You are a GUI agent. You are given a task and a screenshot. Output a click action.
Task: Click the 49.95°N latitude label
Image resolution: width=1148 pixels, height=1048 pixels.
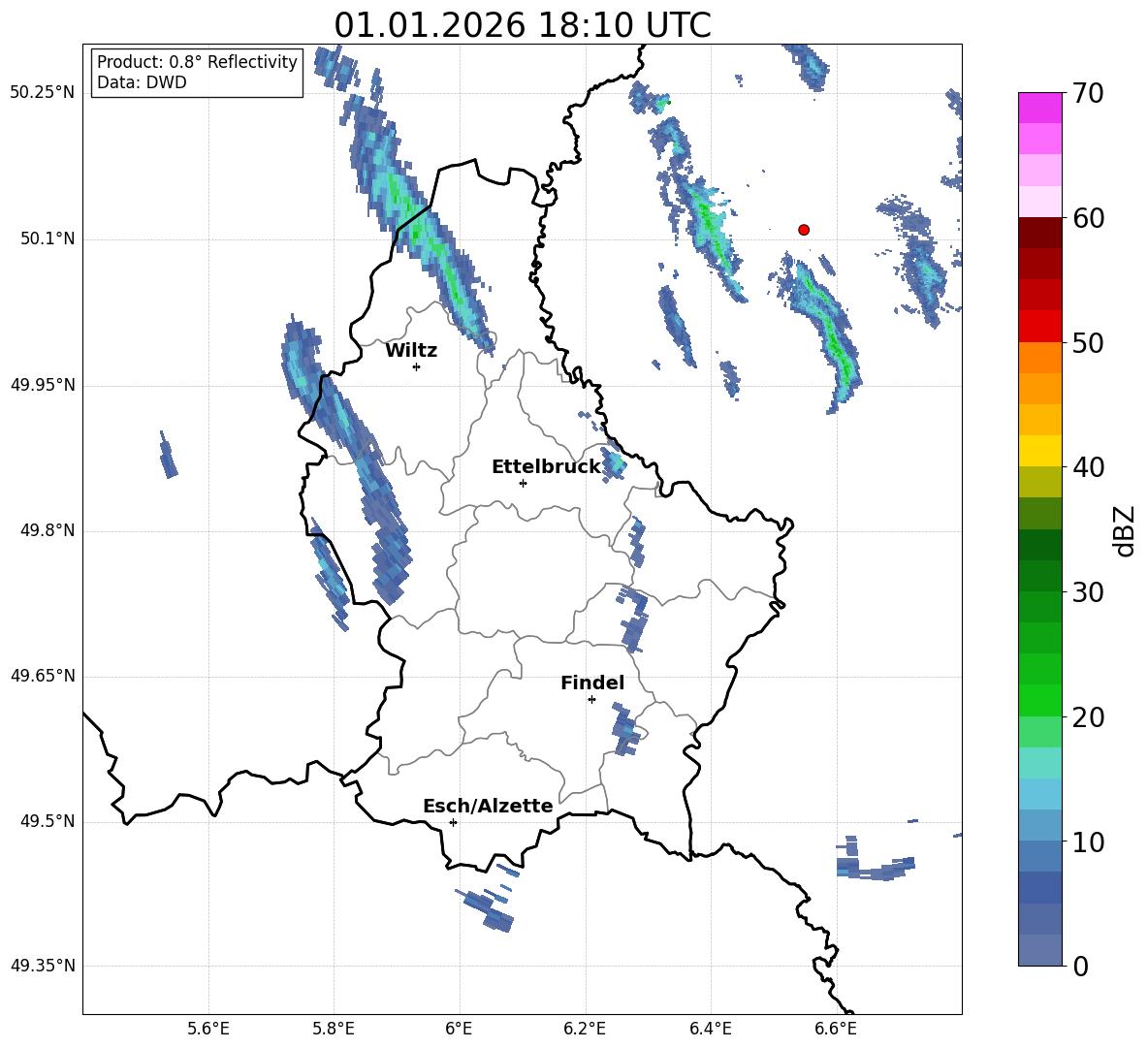43,384
